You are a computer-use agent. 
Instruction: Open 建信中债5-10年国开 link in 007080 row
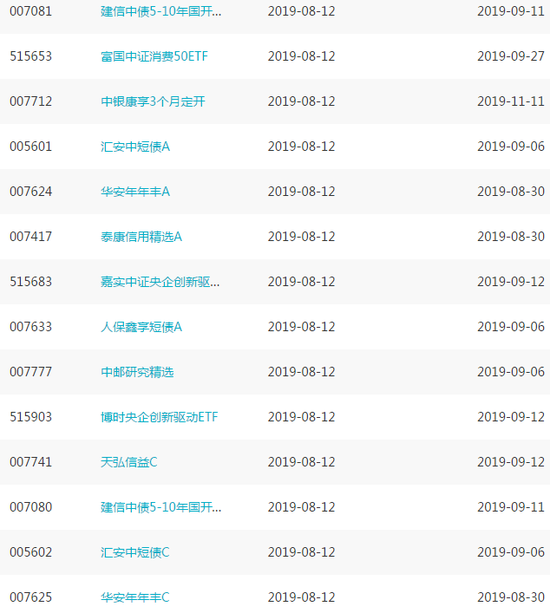161,507
